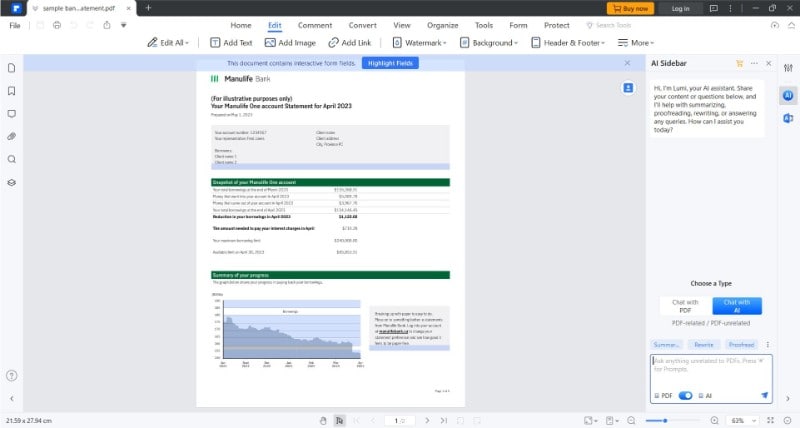Select Chat with PDF mode
The image size is (800, 428).
[685, 306]
